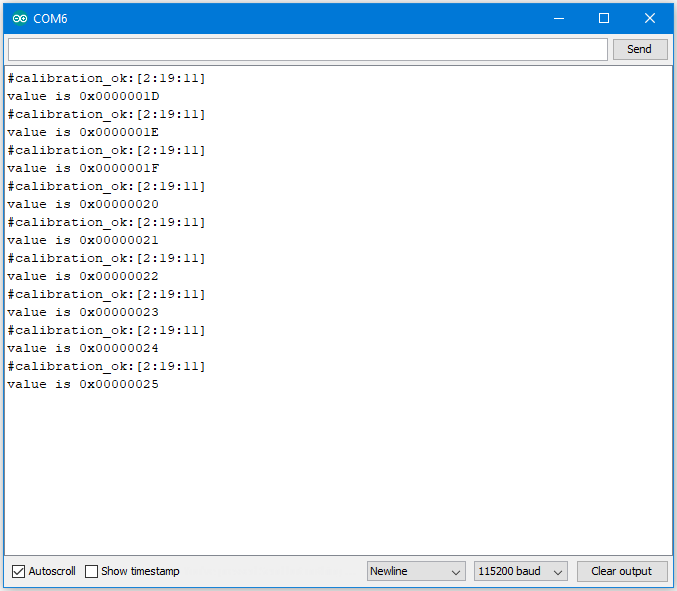677x591 pixels.
Task: Click the line showing value 0x00000023
Action: point(83,312)
